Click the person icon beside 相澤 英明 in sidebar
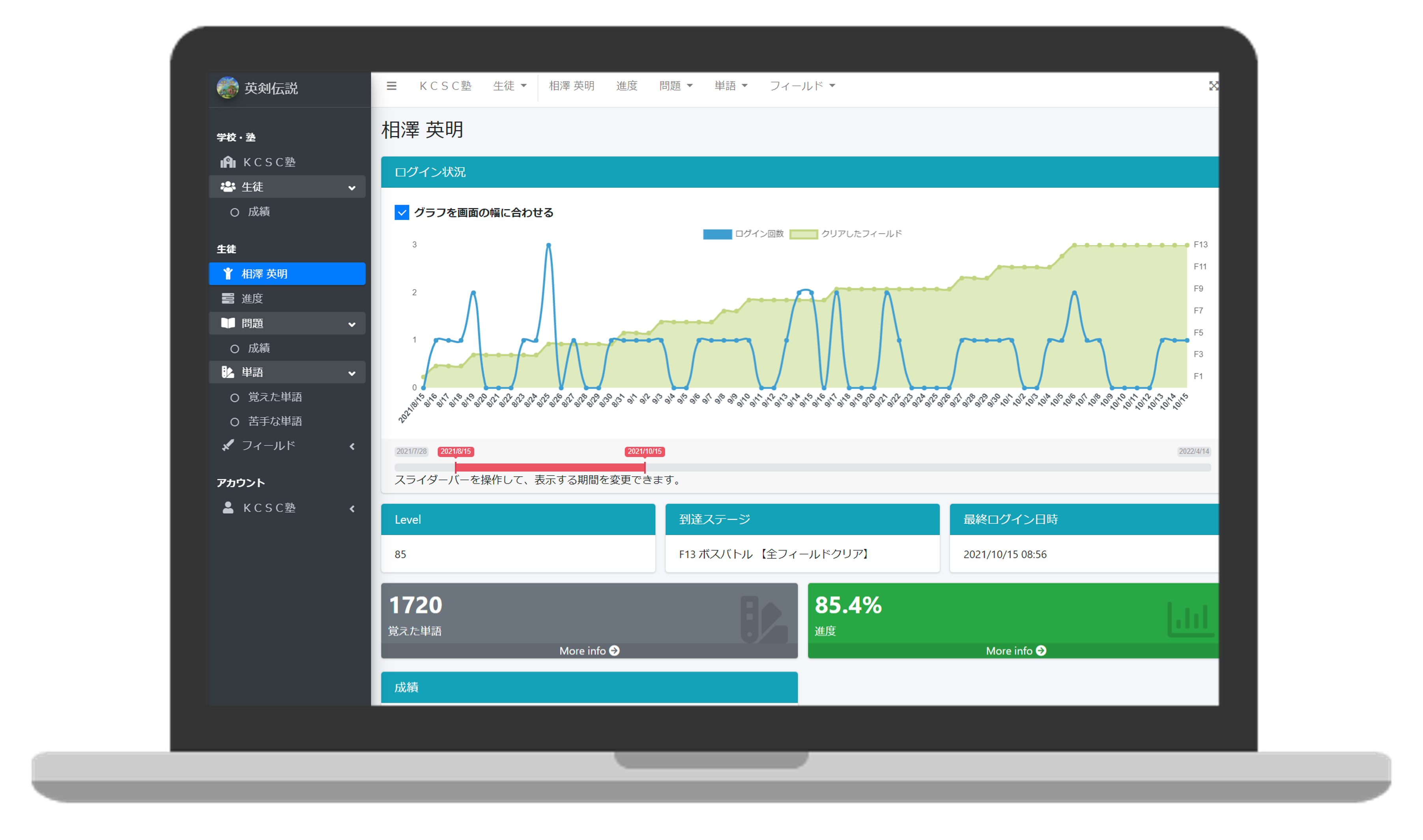 [x=228, y=274]
